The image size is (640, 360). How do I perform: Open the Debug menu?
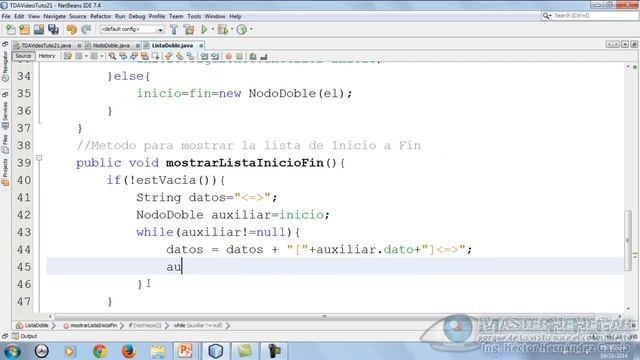pos(137,16)
